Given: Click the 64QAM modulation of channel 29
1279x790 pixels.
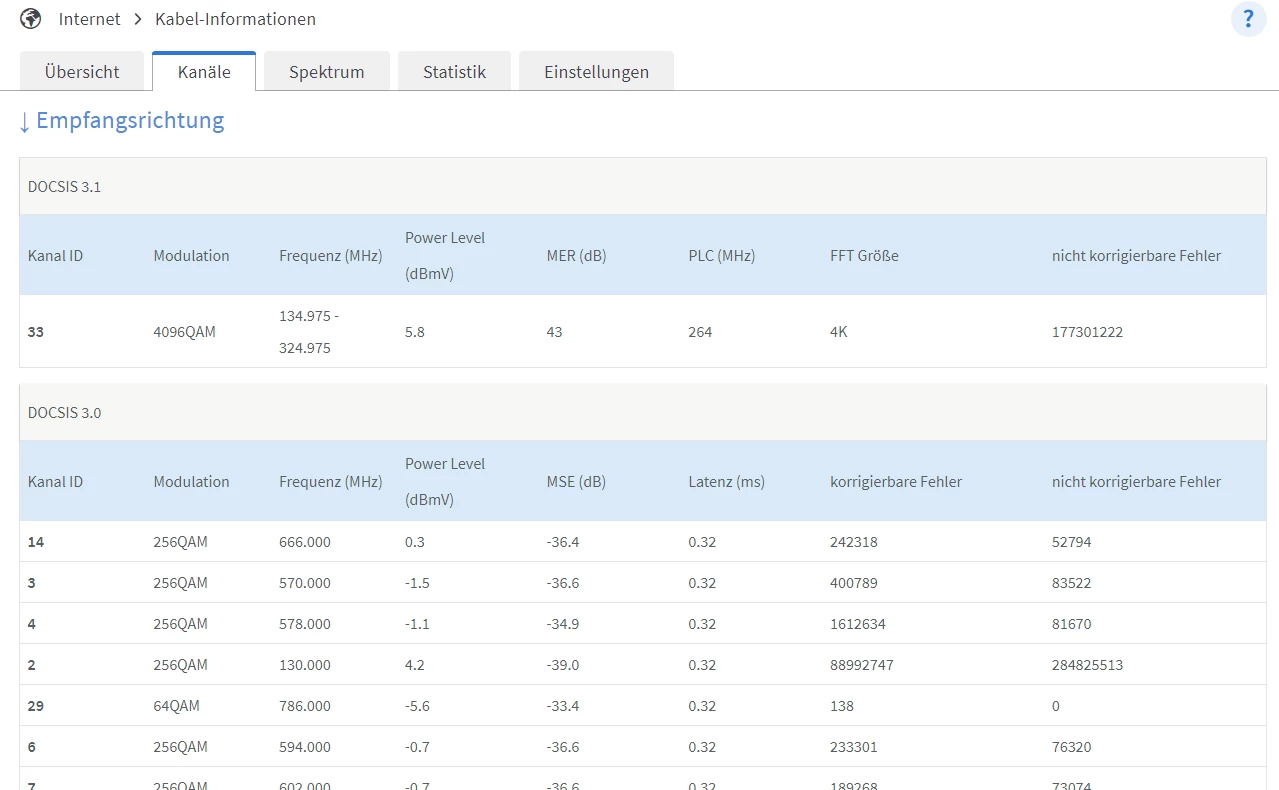Looking at the screenshot, I should tap(176, 706).
